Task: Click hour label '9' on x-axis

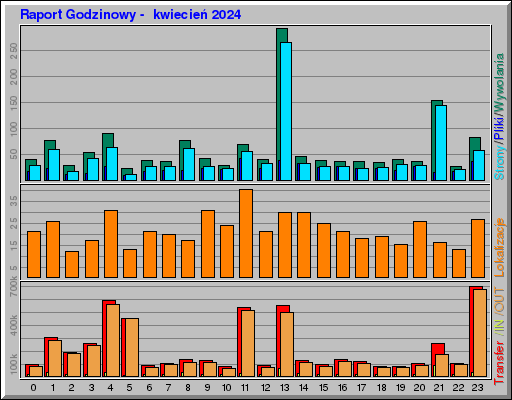Action: (207, 388)
